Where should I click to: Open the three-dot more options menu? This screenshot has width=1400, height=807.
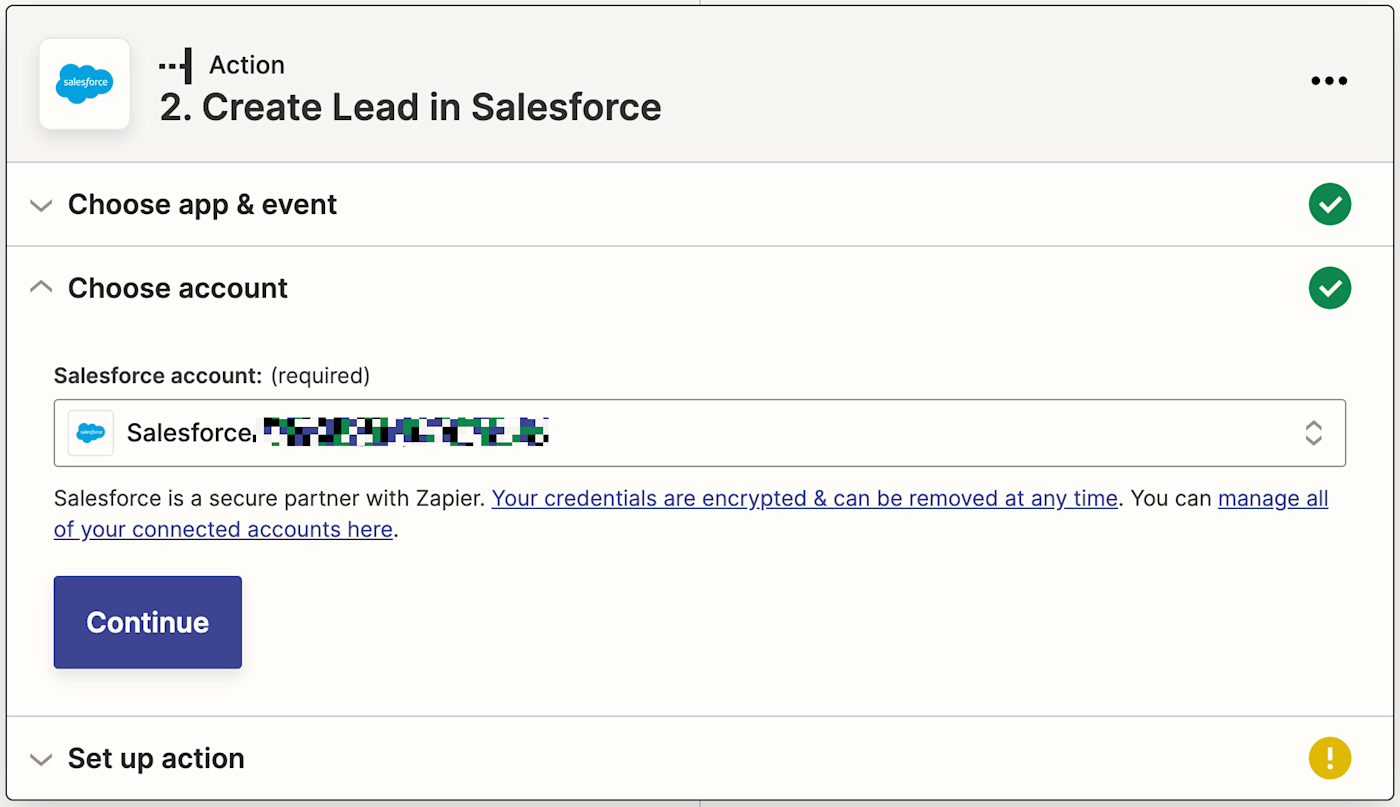(1329, 81)
